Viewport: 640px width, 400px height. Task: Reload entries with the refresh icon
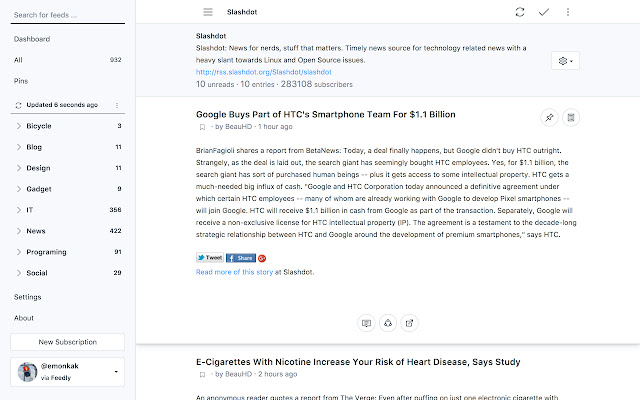pos(520,12)
